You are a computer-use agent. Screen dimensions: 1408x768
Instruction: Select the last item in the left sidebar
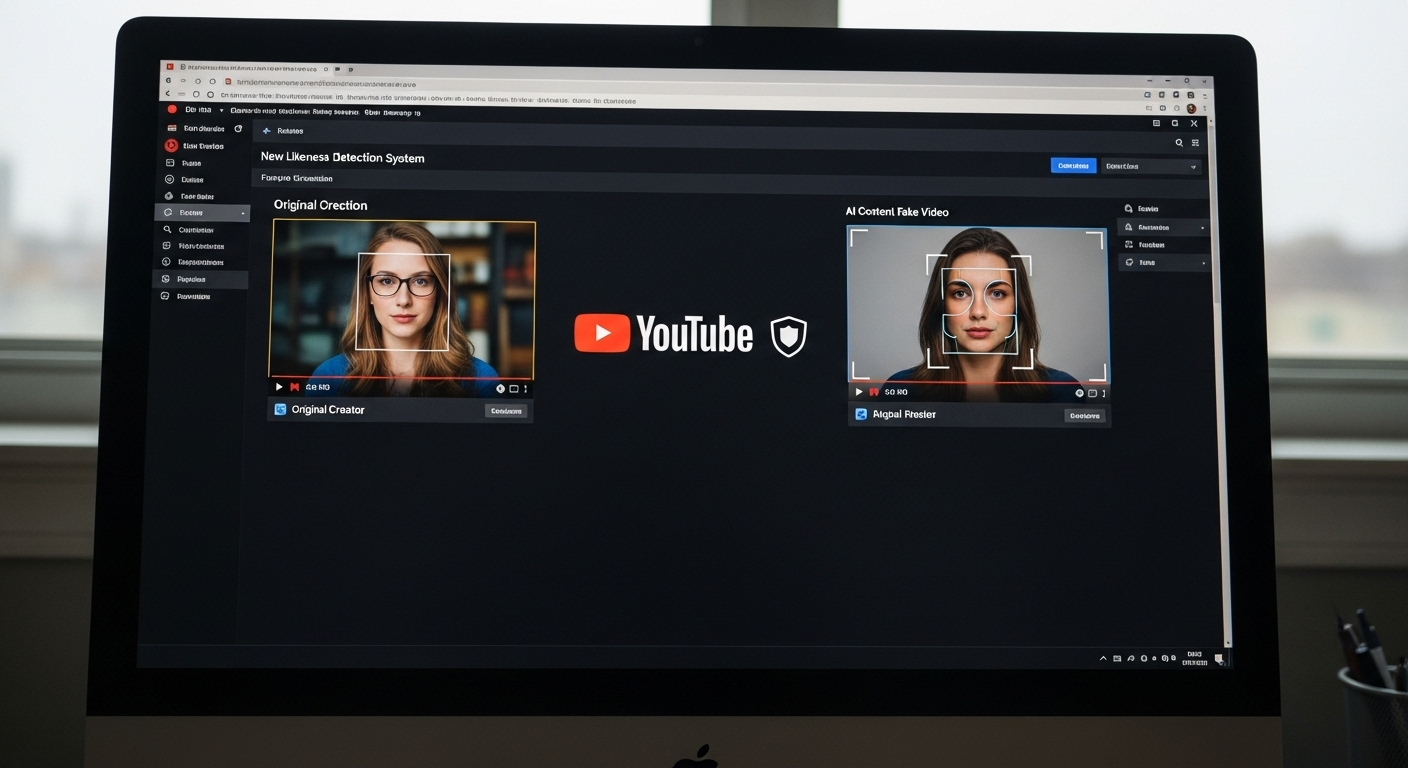click(194, 297)
